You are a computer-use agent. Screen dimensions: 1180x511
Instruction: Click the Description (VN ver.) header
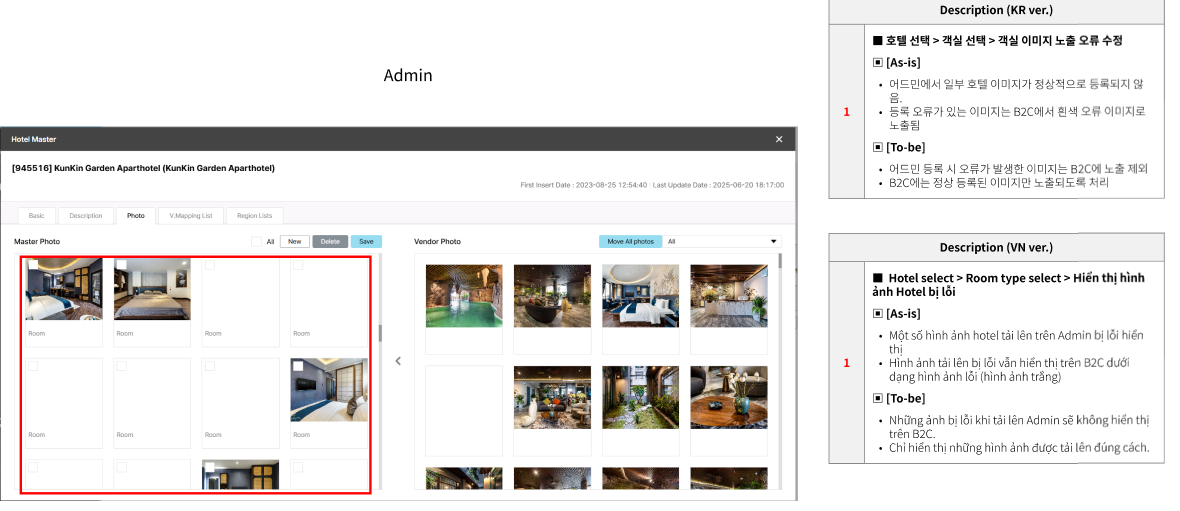click(x=996, y=248)
